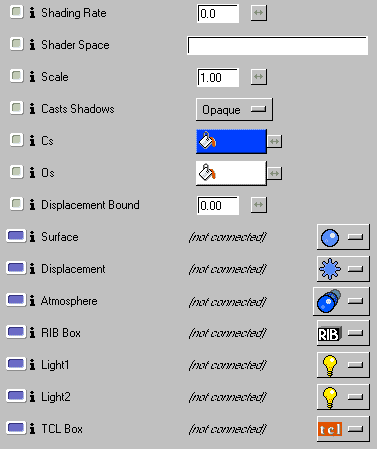
Task: Toggle the blue Atmosphere connection button
Action: pos(16,300)
